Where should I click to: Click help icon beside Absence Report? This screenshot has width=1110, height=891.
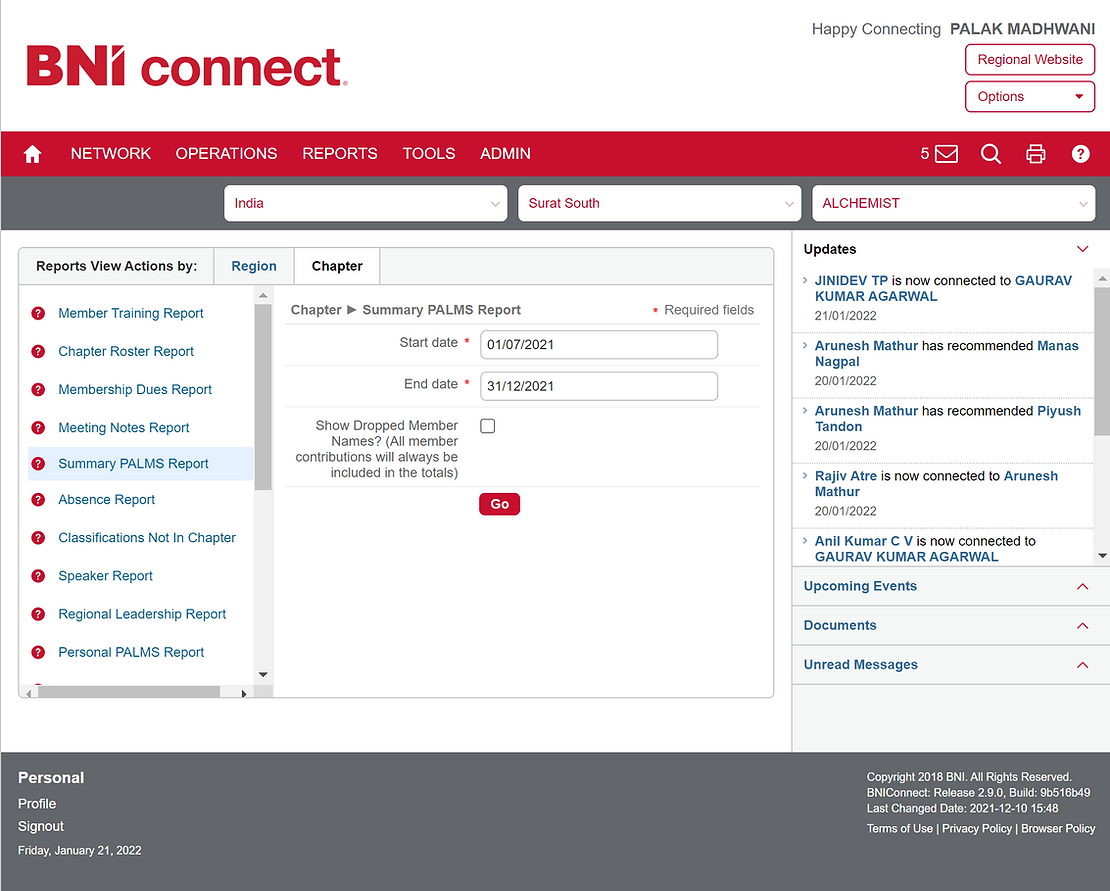point(38,500)
